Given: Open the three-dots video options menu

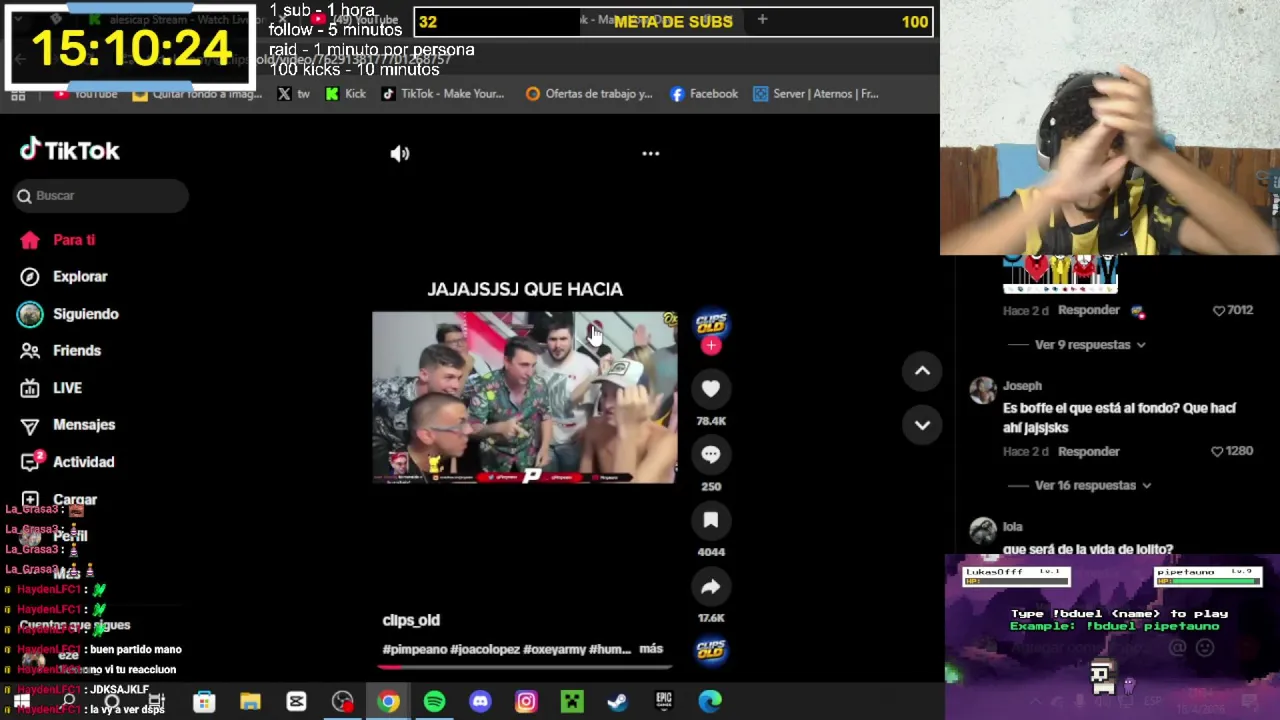Looking at the screenshot, I should pos(650,153).
